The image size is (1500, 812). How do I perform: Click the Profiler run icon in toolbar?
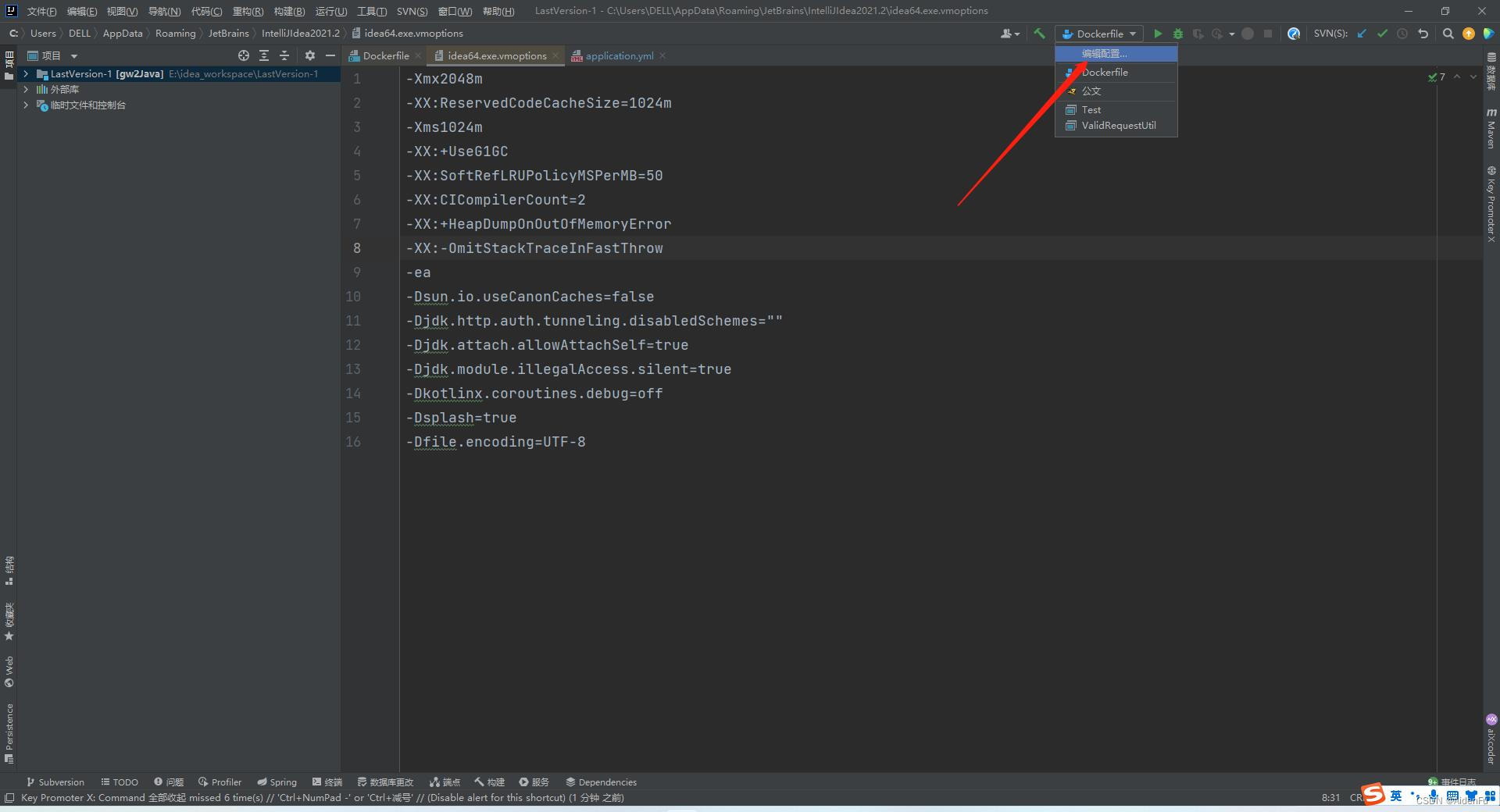click(1217, 34)
